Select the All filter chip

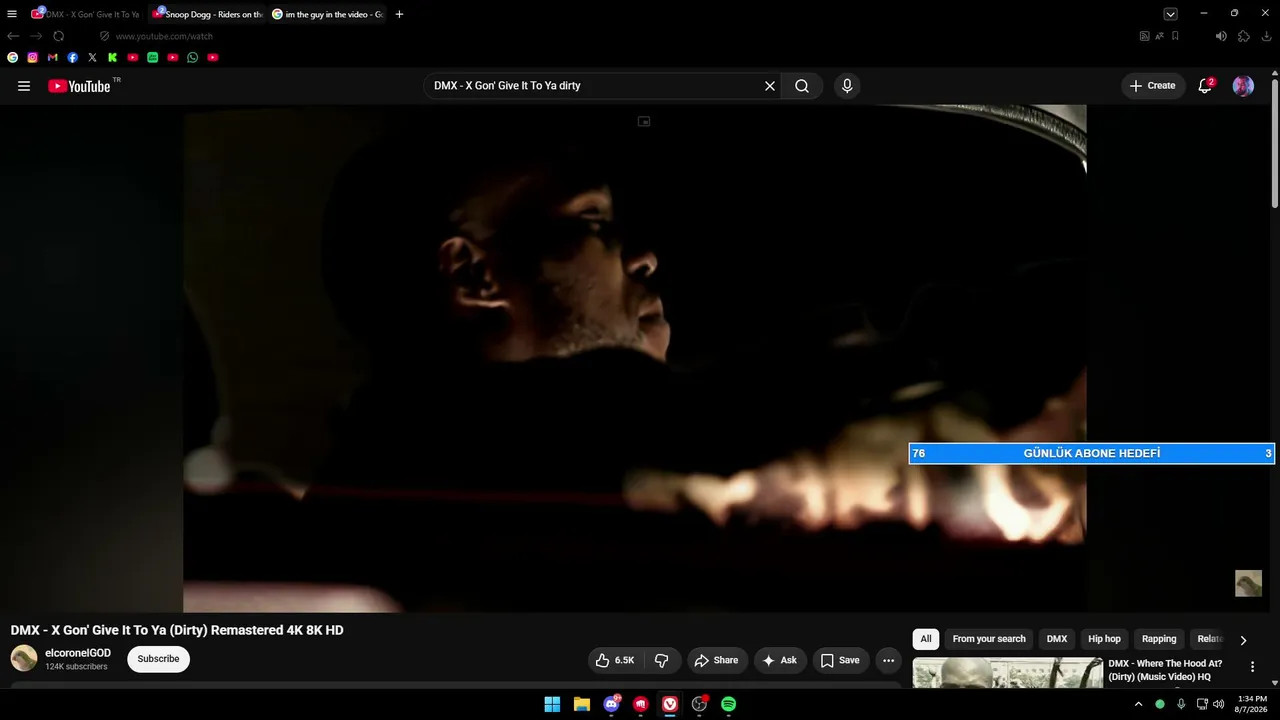pos(926,639)
